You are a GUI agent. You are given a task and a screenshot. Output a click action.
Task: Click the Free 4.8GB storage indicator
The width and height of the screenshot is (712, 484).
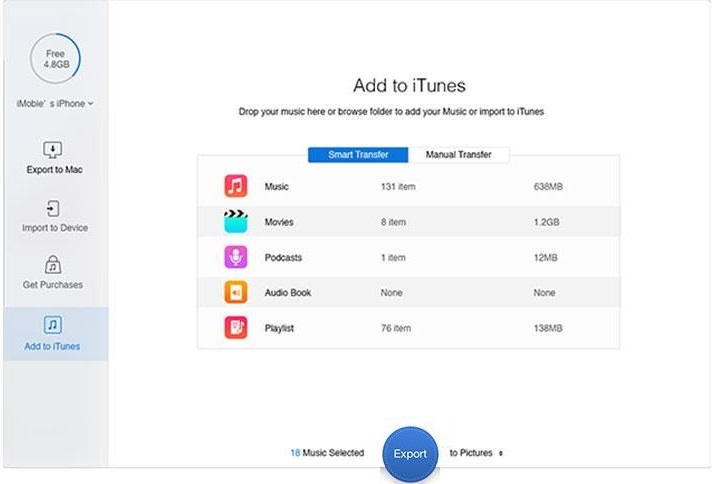click(x=55, y=59)
